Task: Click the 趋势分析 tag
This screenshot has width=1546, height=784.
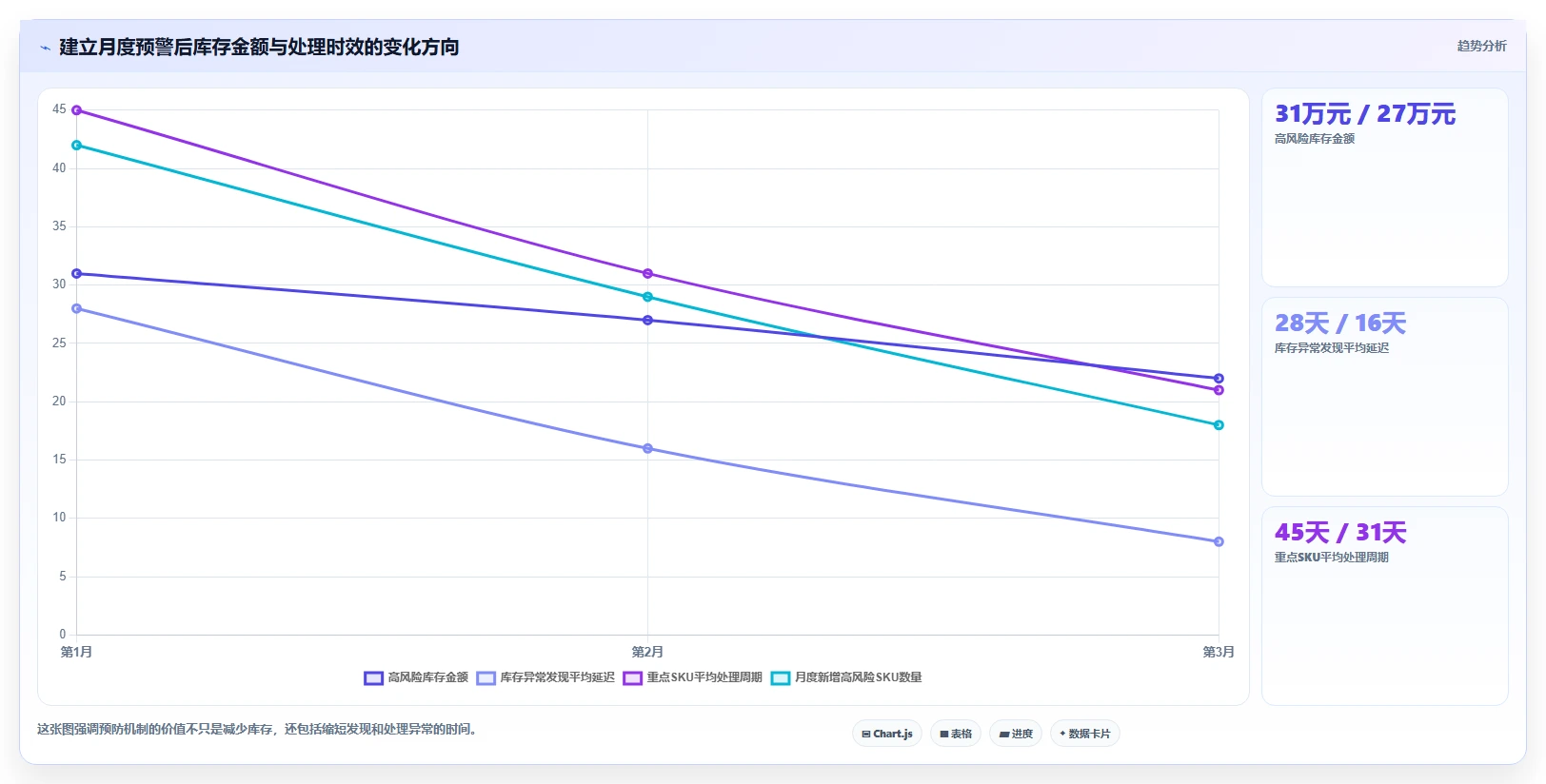Action: tap(1481, 46)
